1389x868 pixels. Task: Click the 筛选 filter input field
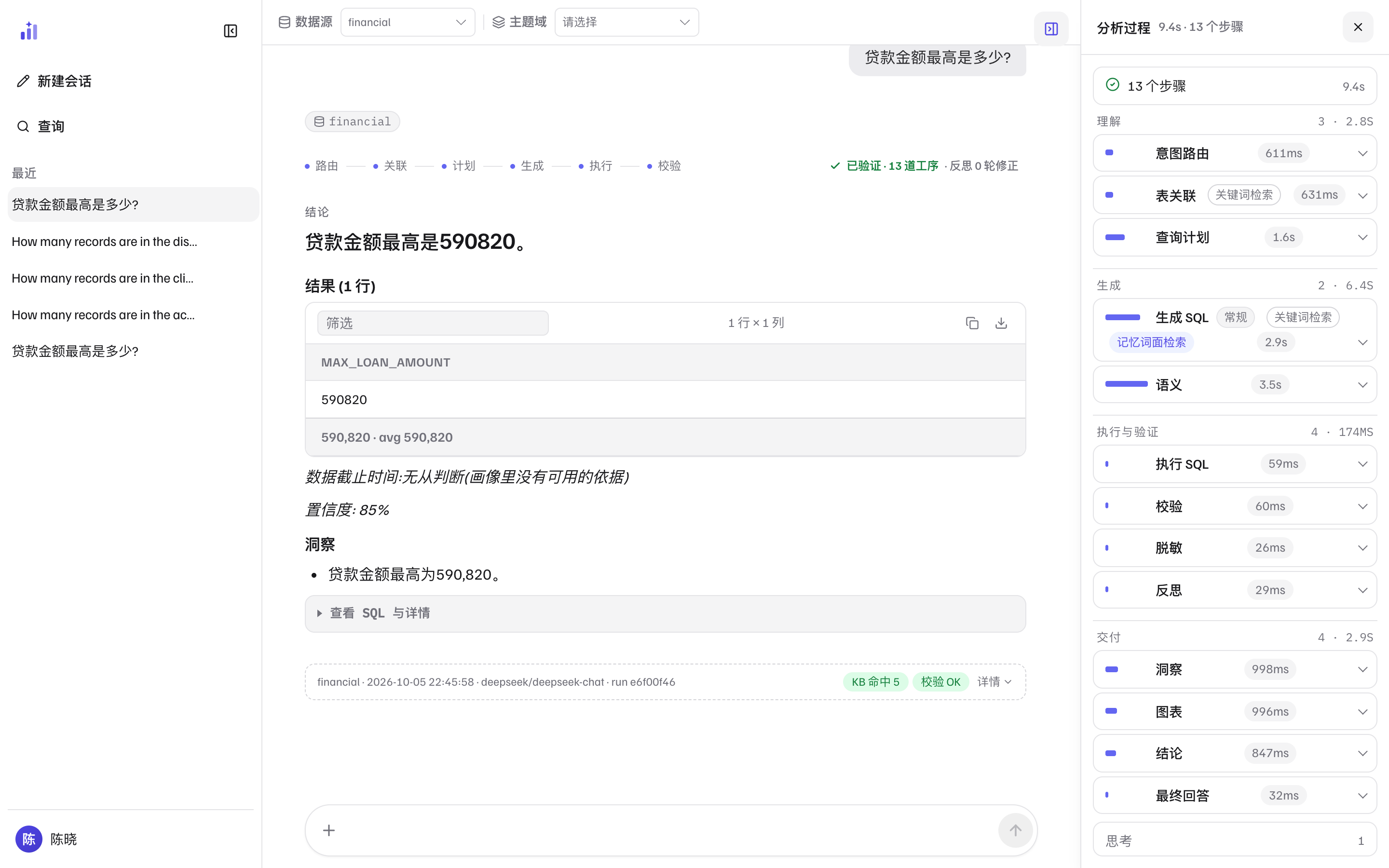tap(433, 323)
